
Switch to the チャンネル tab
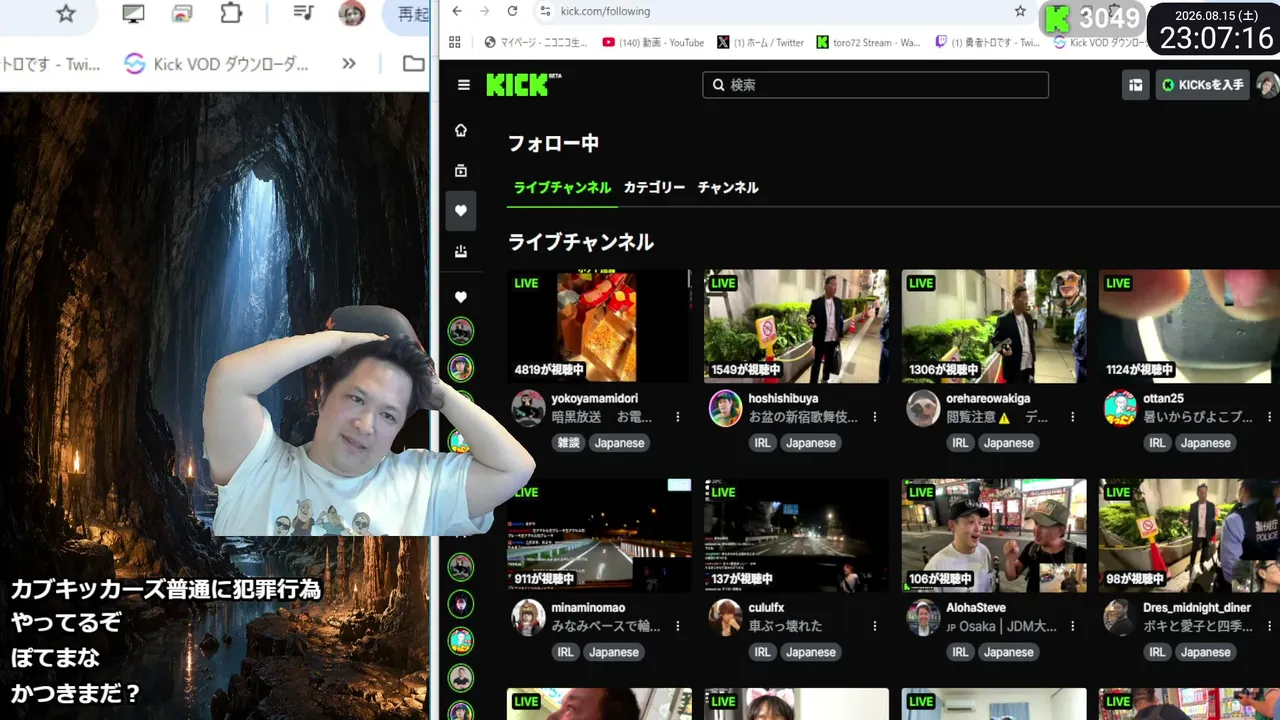pos(728,187)
